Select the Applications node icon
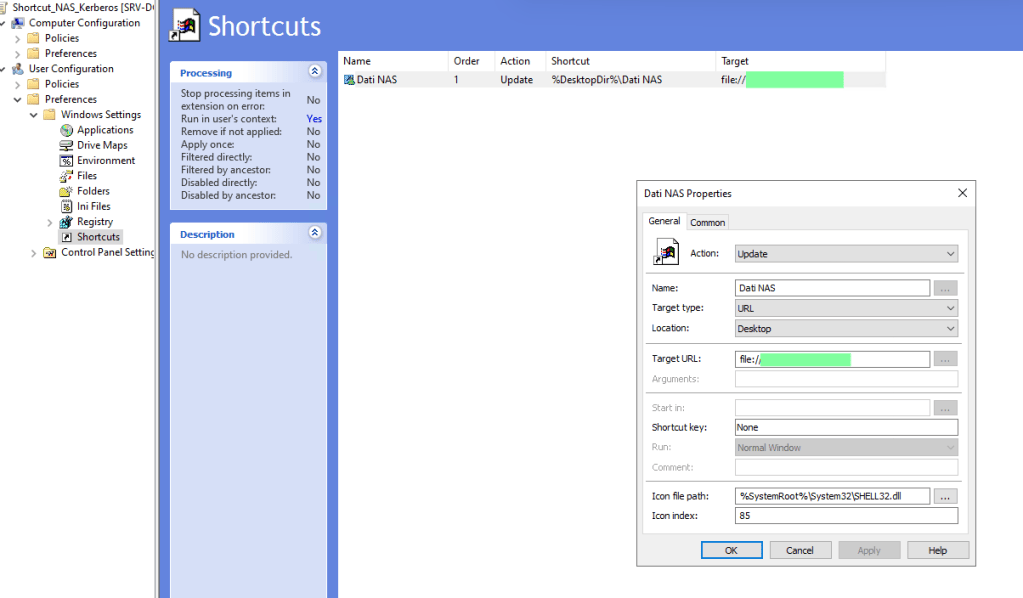 [66, 130]
